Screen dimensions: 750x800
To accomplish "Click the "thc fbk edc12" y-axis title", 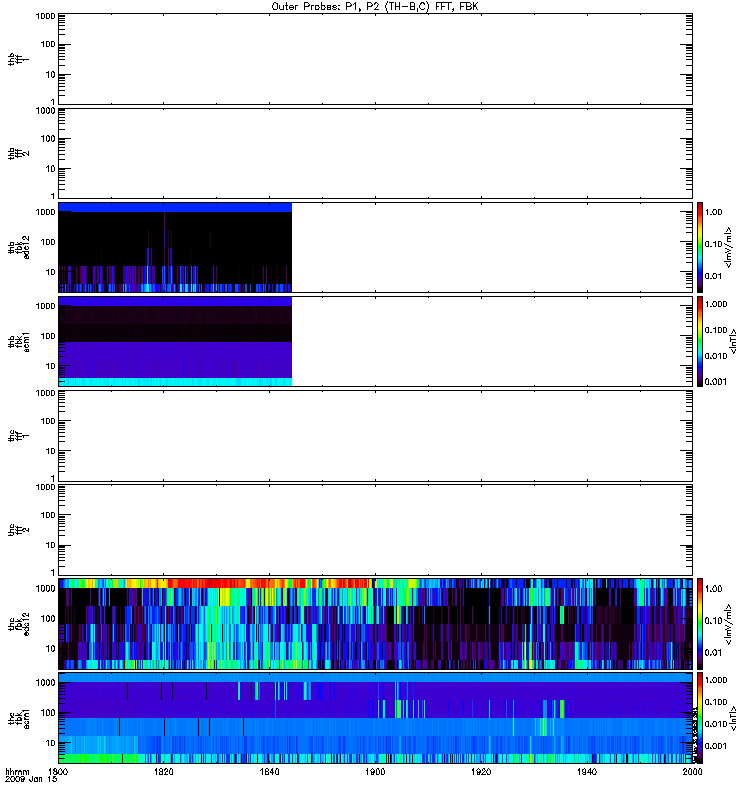I will click(x=18, y=623).
